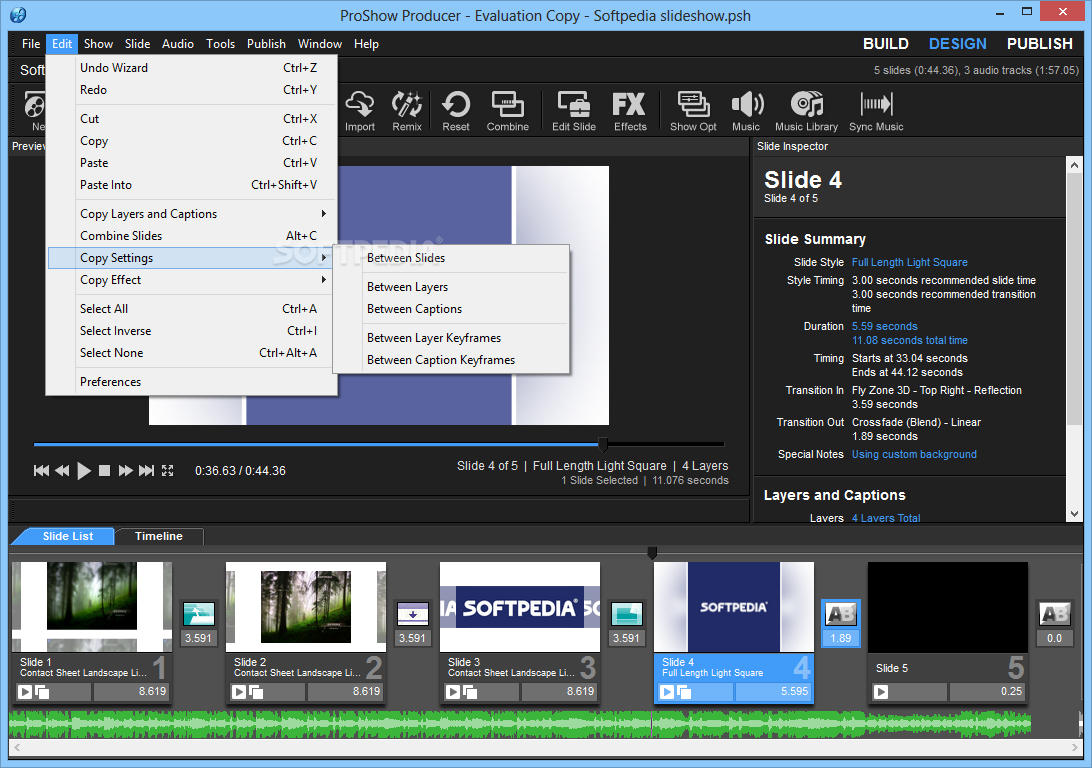Click transition icon after Slide 2
The height and width of the screenshot is (768, 1092).
(412, 614)
